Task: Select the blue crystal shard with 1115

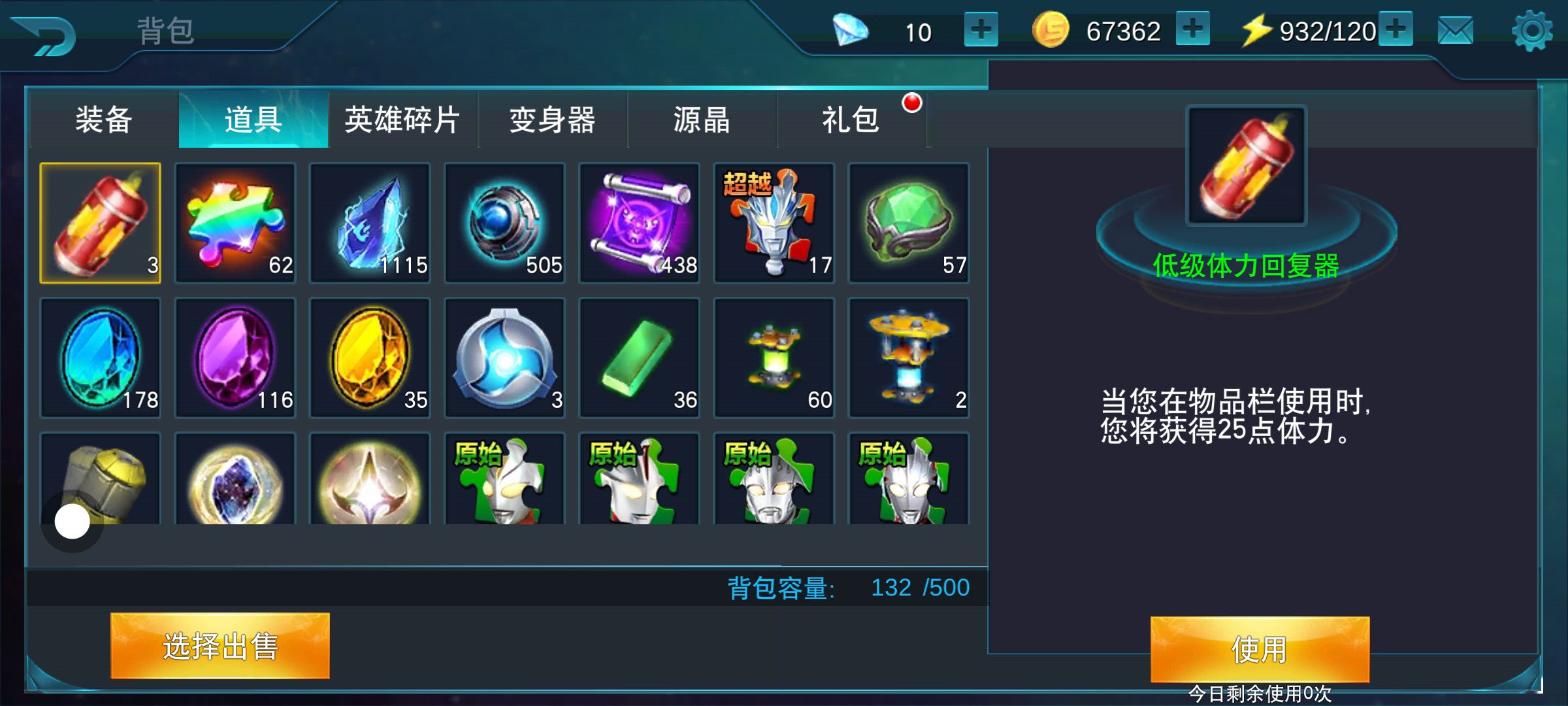Action: click(x=370, y=223)
